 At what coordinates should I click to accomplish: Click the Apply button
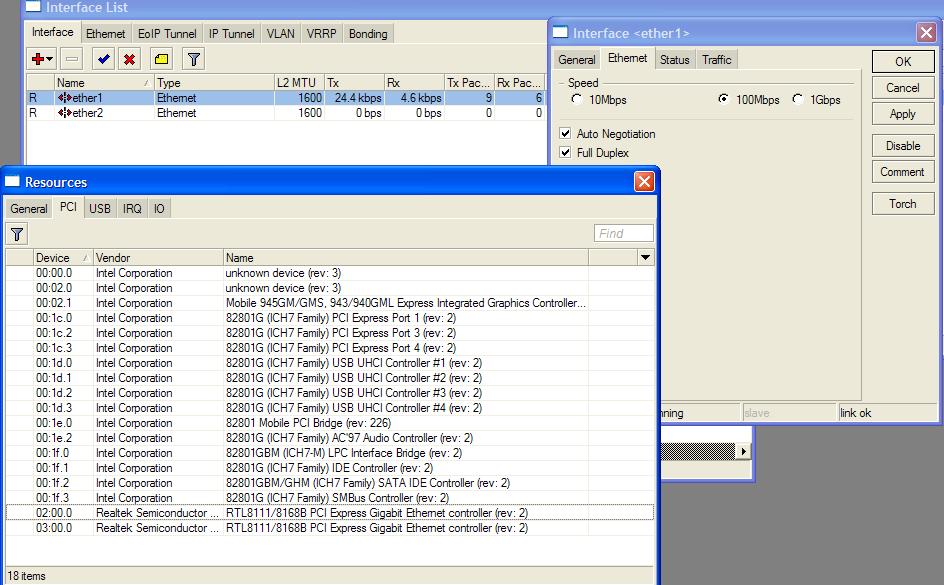[x=902, y=114]
